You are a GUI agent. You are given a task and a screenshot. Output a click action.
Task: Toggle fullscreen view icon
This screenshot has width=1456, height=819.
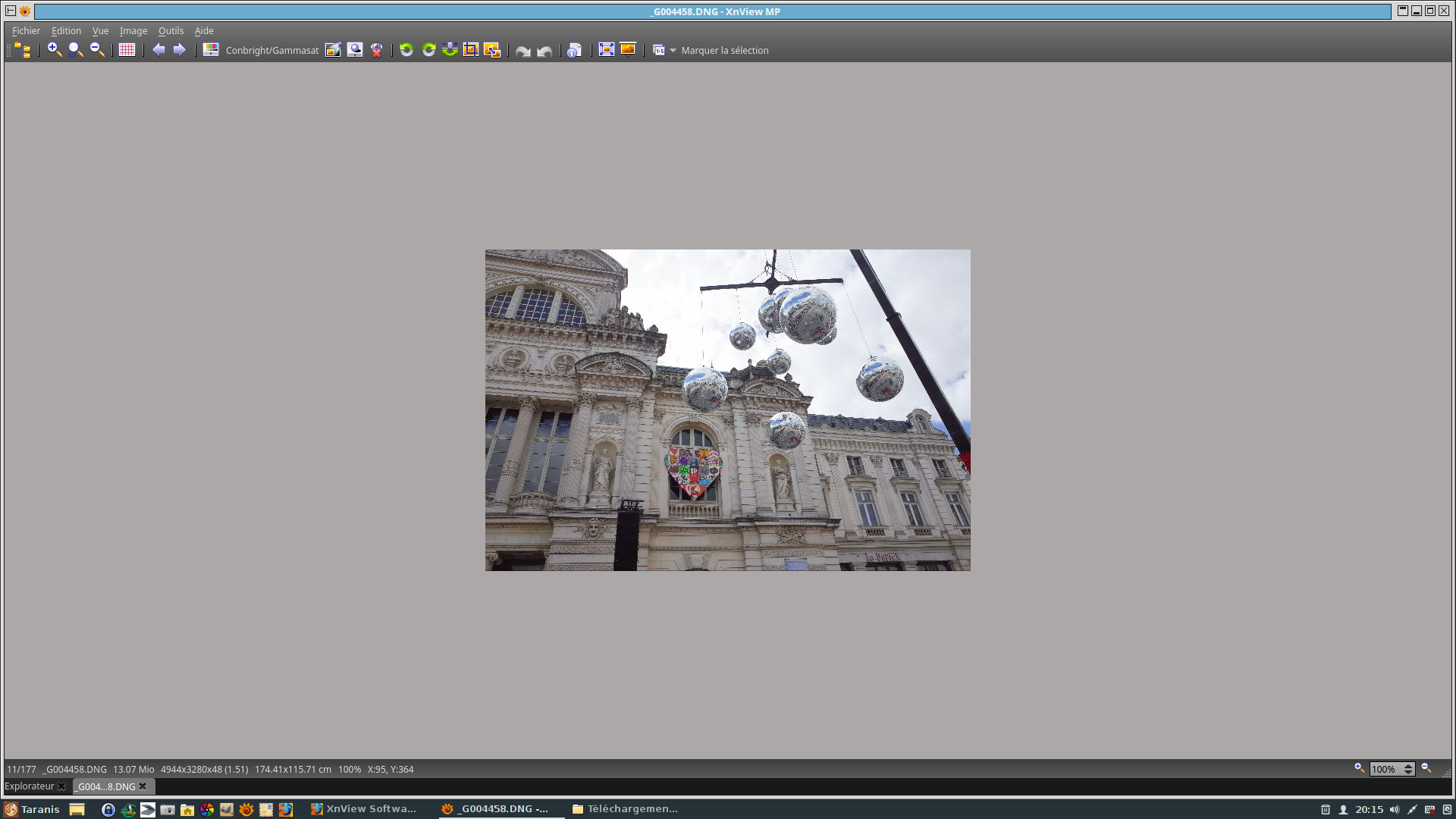(607, 50)
